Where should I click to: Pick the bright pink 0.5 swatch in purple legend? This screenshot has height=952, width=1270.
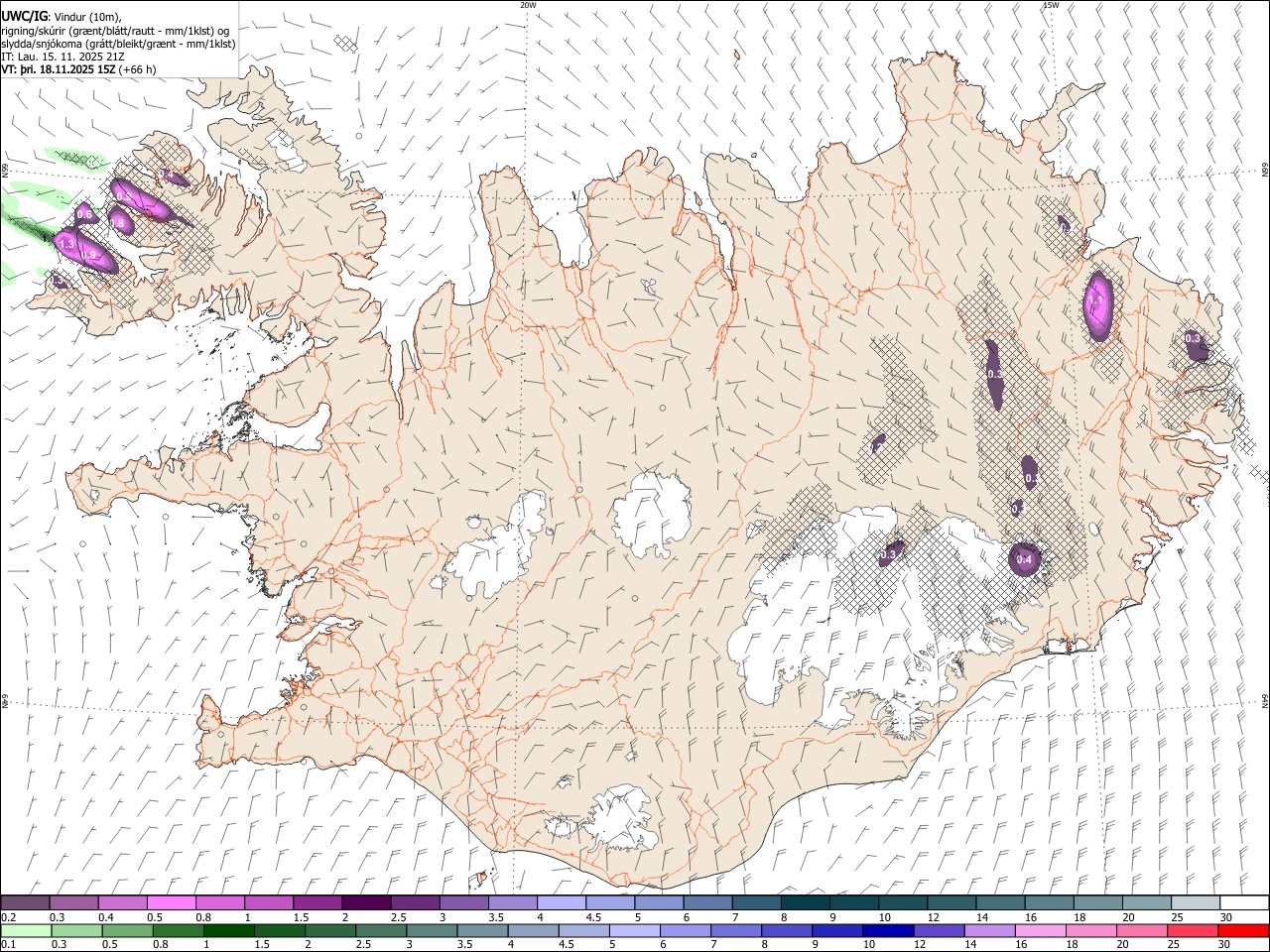coord(171,903)
